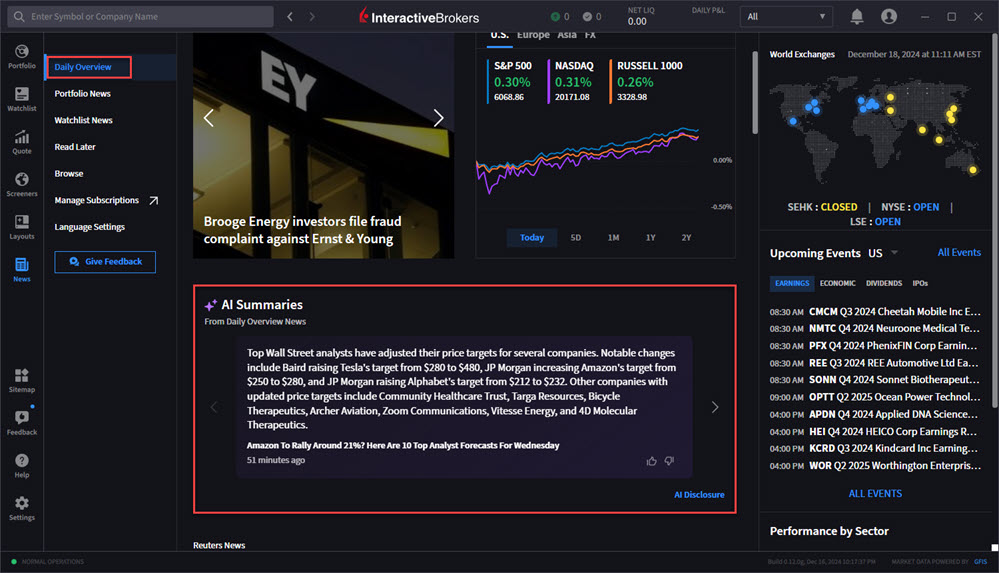The width and height of the screenshot is (999, 573).
Task: Switch to the FX market tab
Action: 591,36
